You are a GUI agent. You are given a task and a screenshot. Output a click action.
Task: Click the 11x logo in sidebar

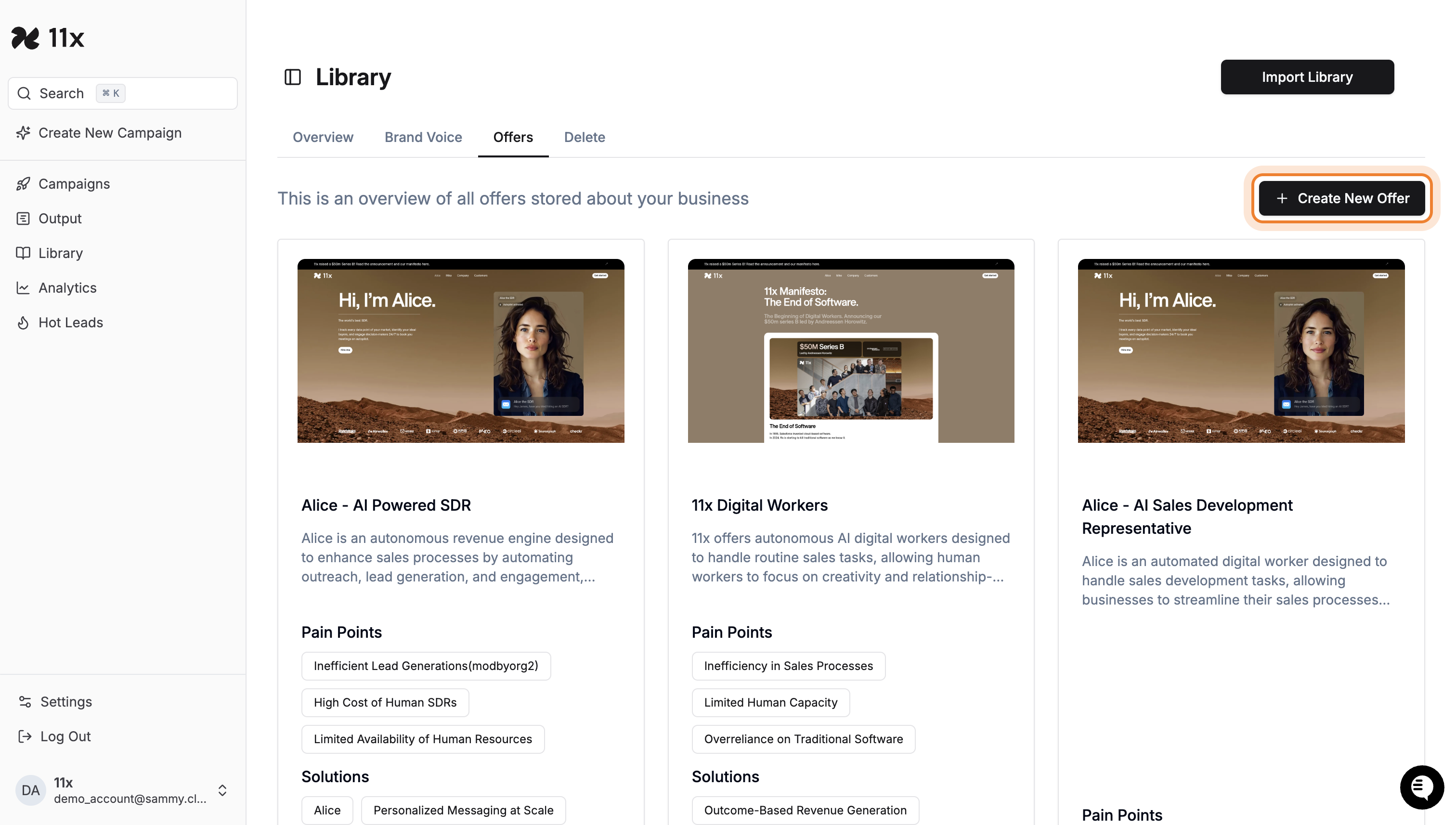(x=48, y=38)
